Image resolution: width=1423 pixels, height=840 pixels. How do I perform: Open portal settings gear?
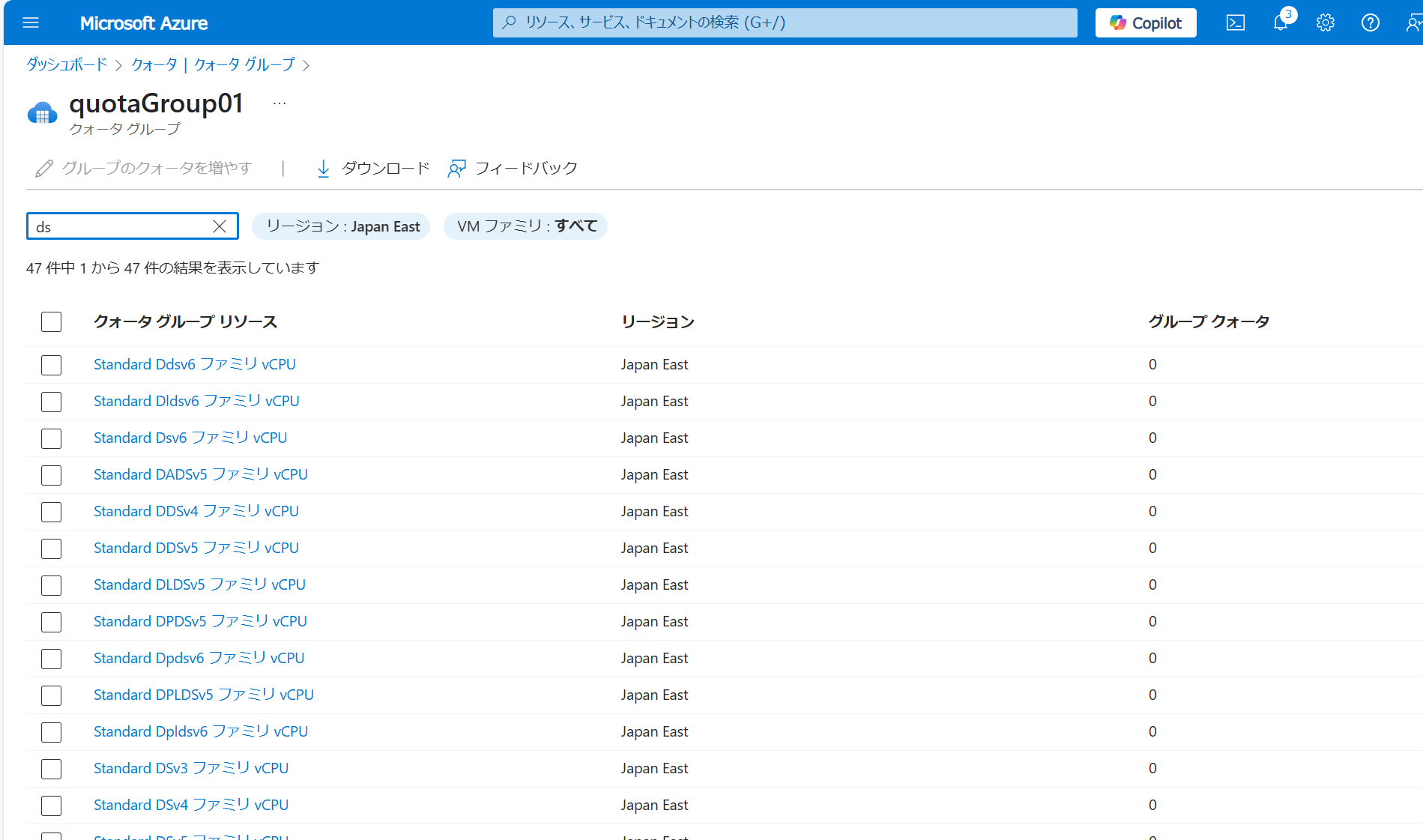point(1326,22)
